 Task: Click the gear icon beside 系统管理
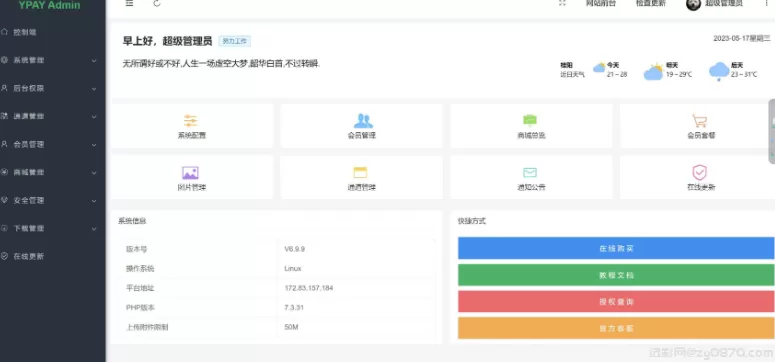click(4, 60)
